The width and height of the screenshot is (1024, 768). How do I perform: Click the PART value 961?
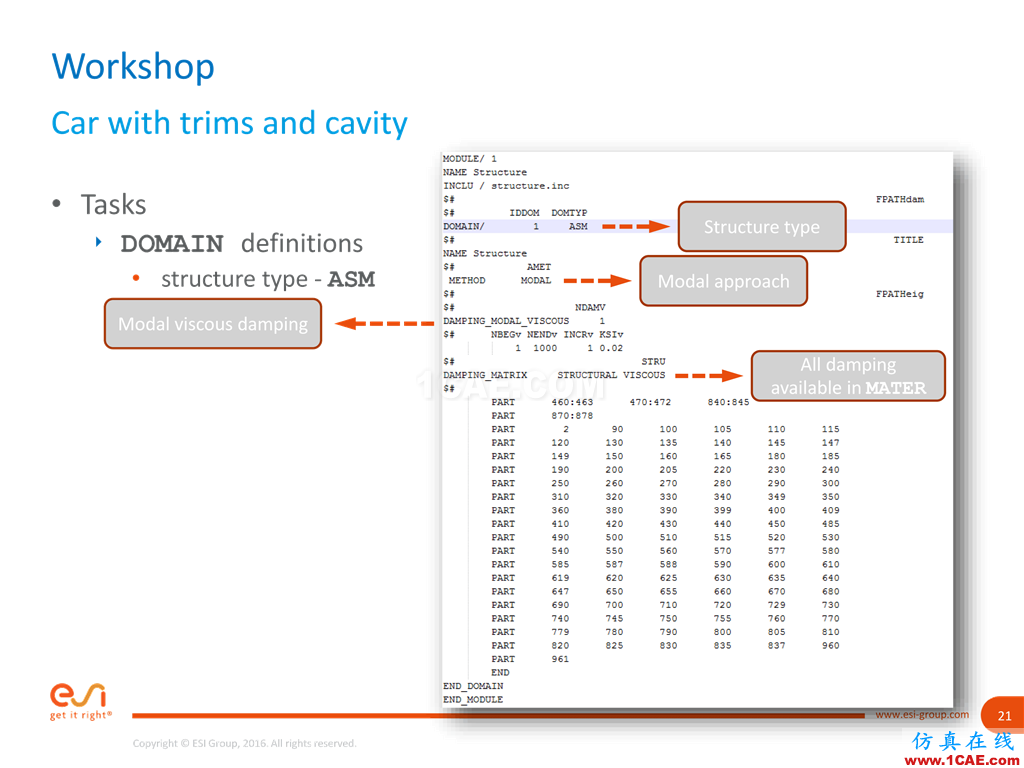[560, 659]
